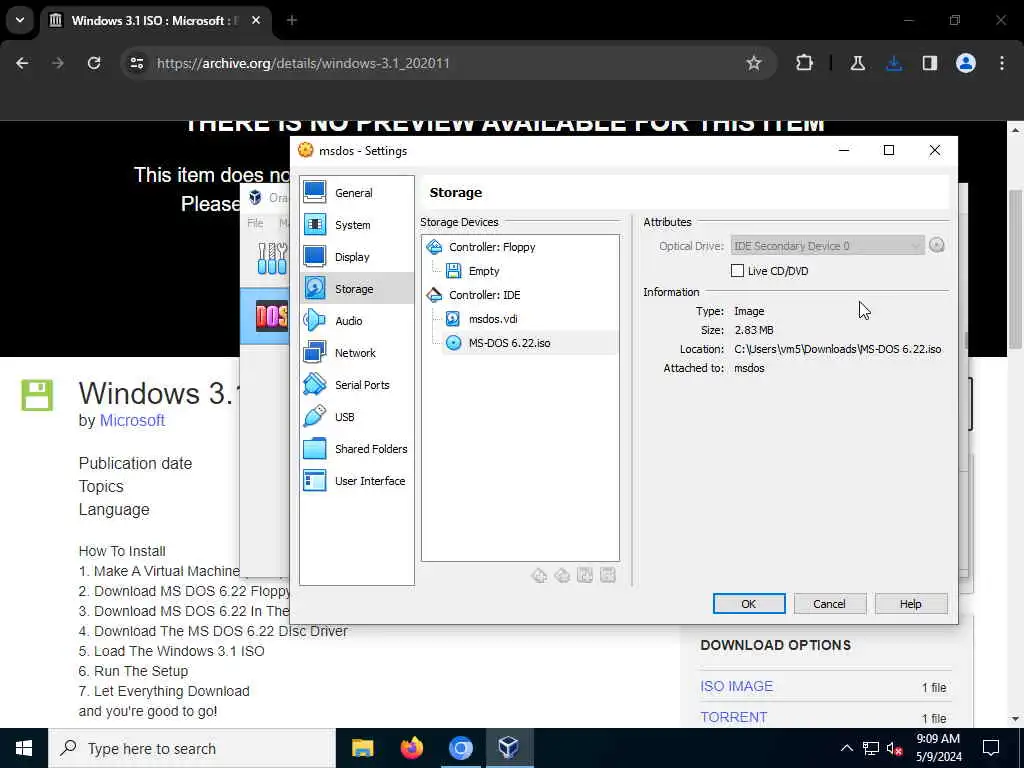Select Controller: IDE in storage tree

coord(484,295)
